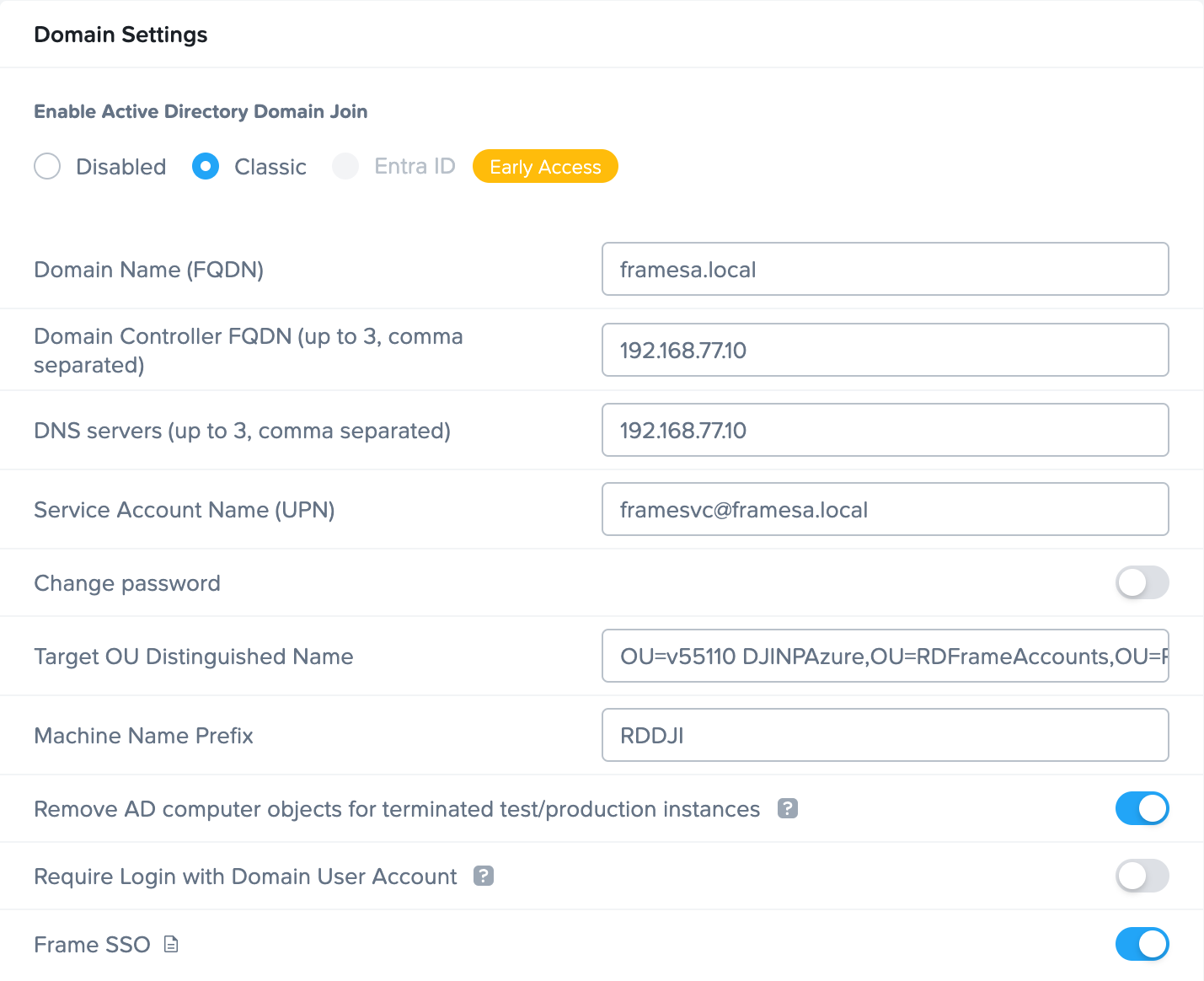
Task: Select the Domain Controller FQDN input field
Action: (885, 350)
